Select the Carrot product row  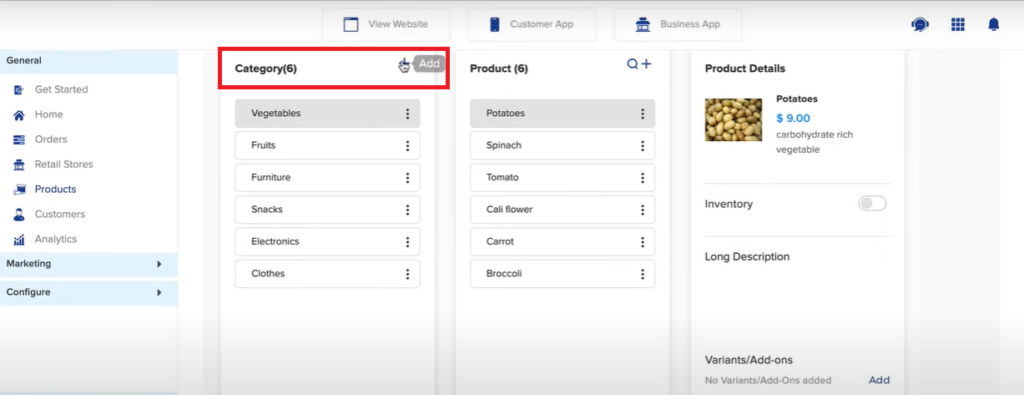pos(562,242)
